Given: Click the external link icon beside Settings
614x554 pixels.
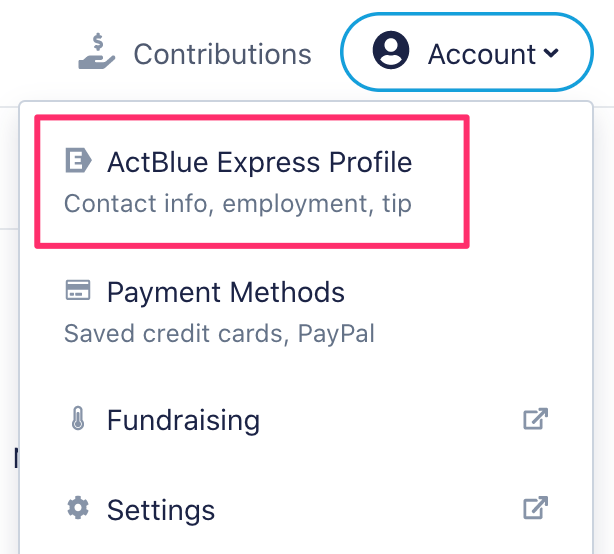Looking at the screenshot, I should 535,508.
